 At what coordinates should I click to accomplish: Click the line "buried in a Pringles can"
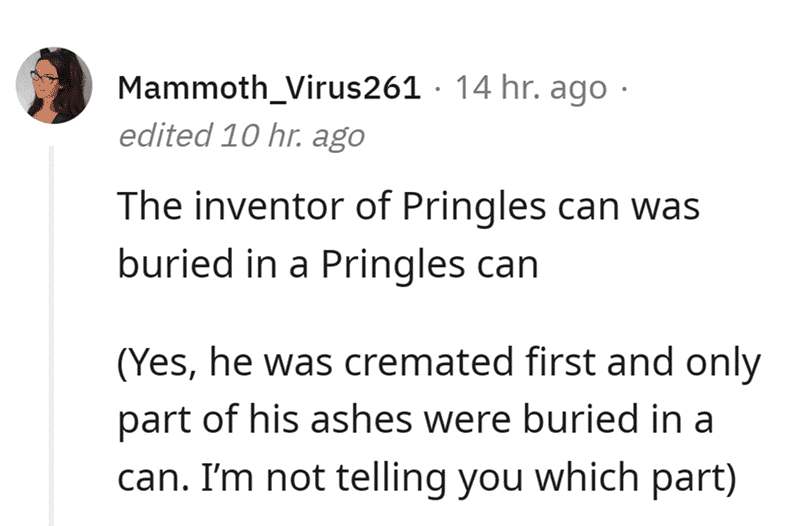[x=328, y=264]
